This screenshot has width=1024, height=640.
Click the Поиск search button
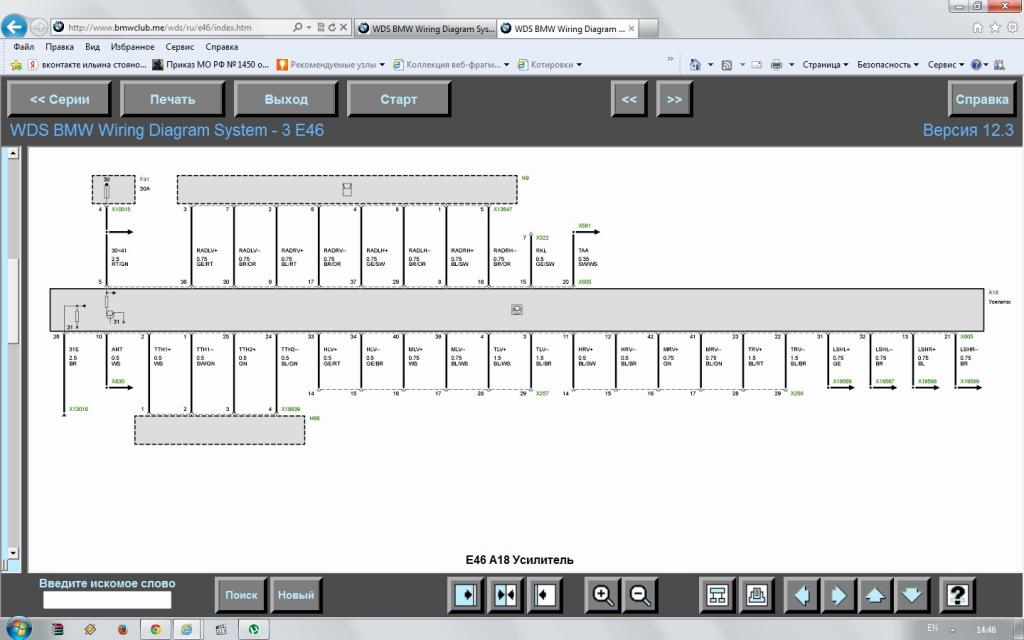point(241,595)
